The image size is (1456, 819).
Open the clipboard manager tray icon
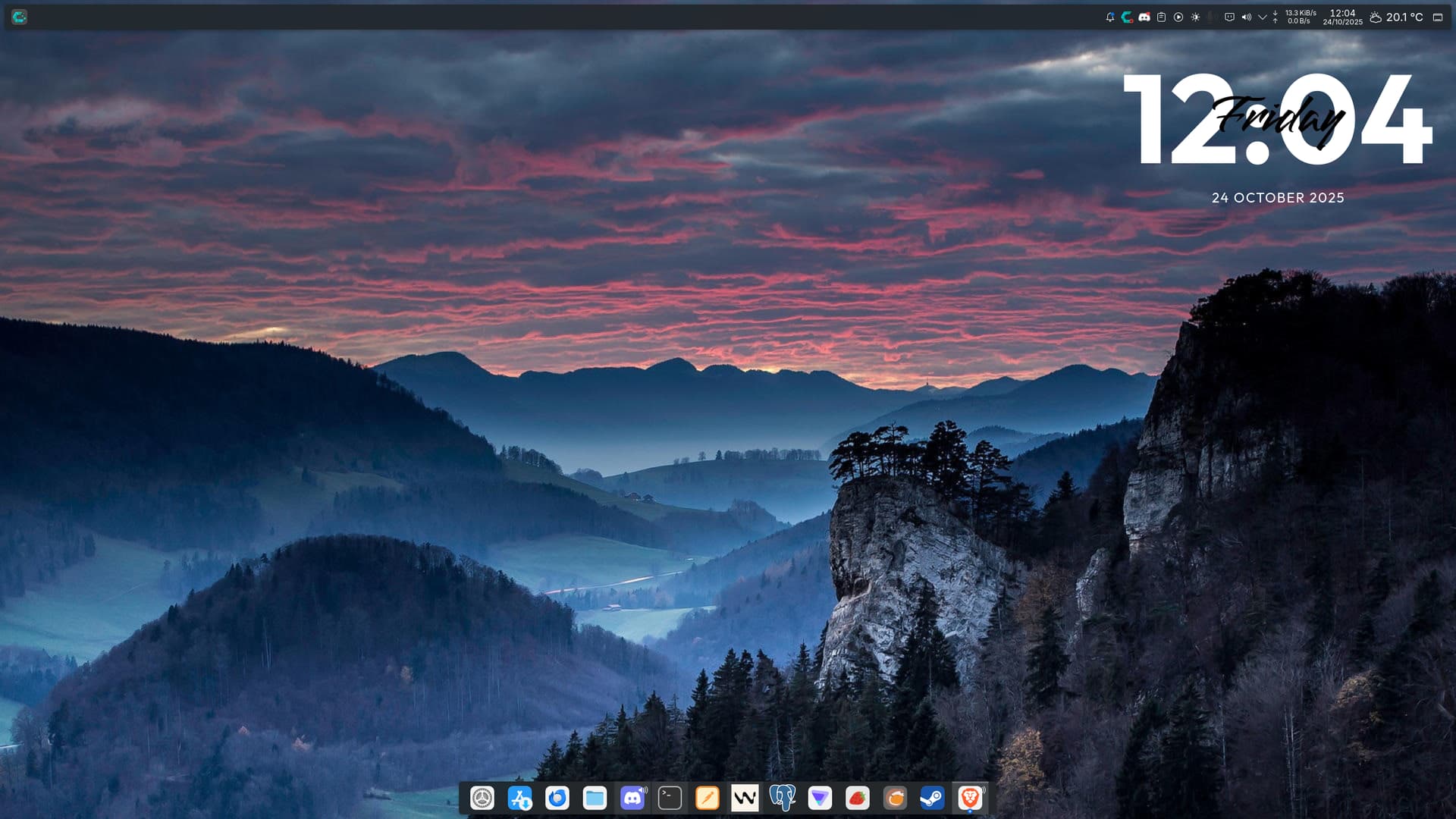(x=1161, y=17)
